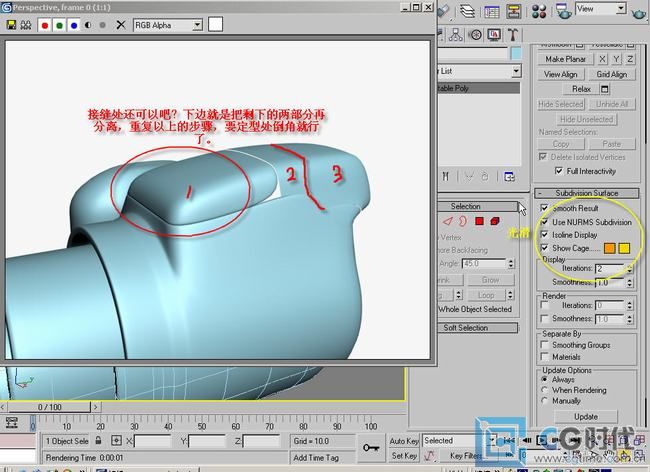Click the Set Keys large key button
Screen dimensions: 650x472
(x=371, y=448)
